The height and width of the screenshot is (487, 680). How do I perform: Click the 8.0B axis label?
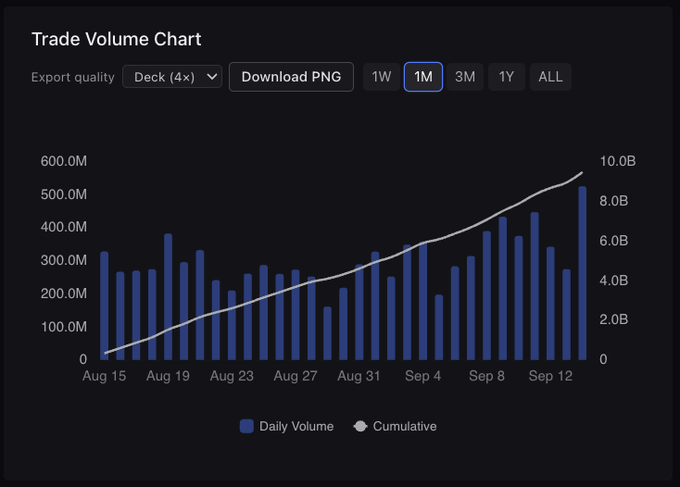tap(614, 201)
